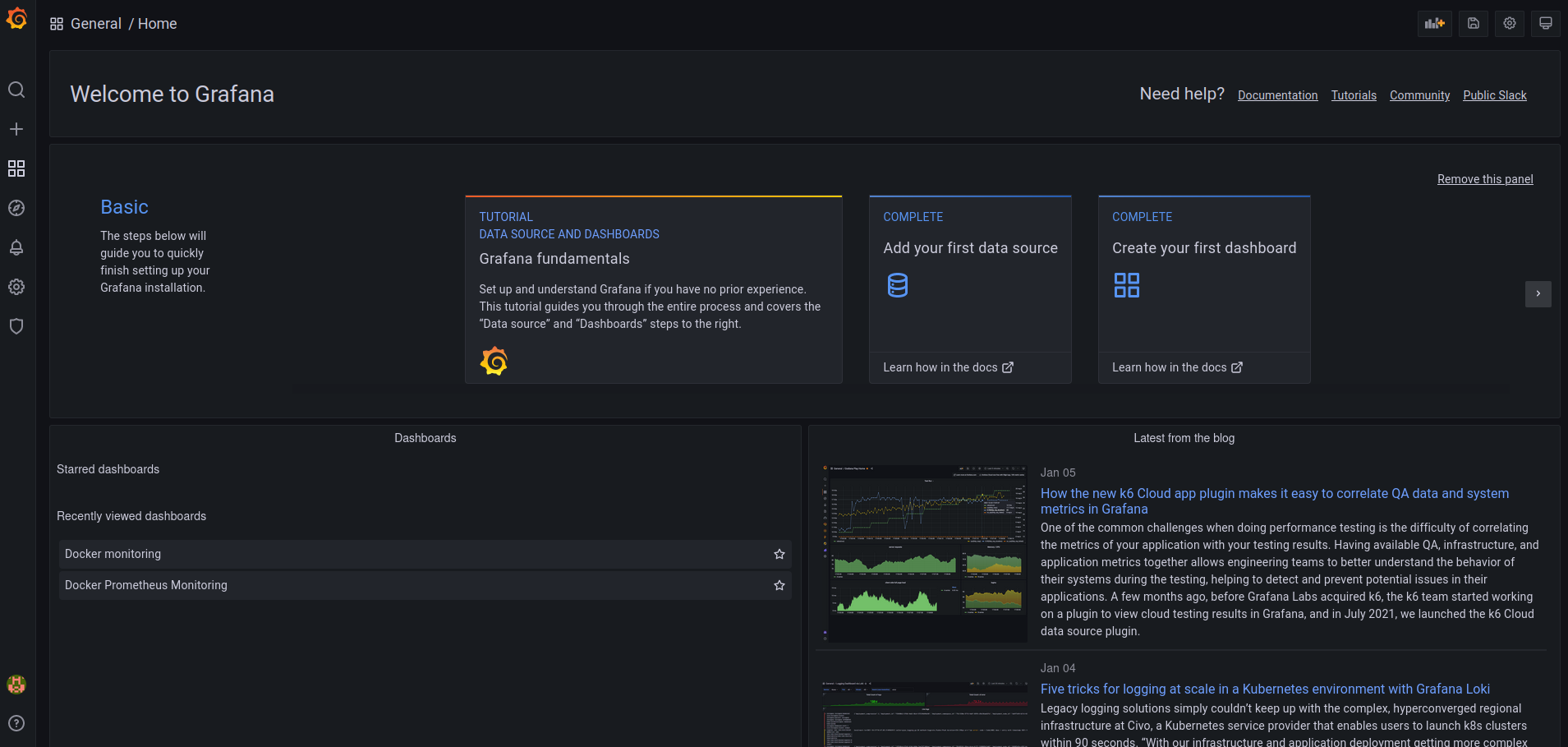The height and width of the screenshot is (747, 1568).
Task: Click the General breadcrumb
Action: [x=96, y=24]
